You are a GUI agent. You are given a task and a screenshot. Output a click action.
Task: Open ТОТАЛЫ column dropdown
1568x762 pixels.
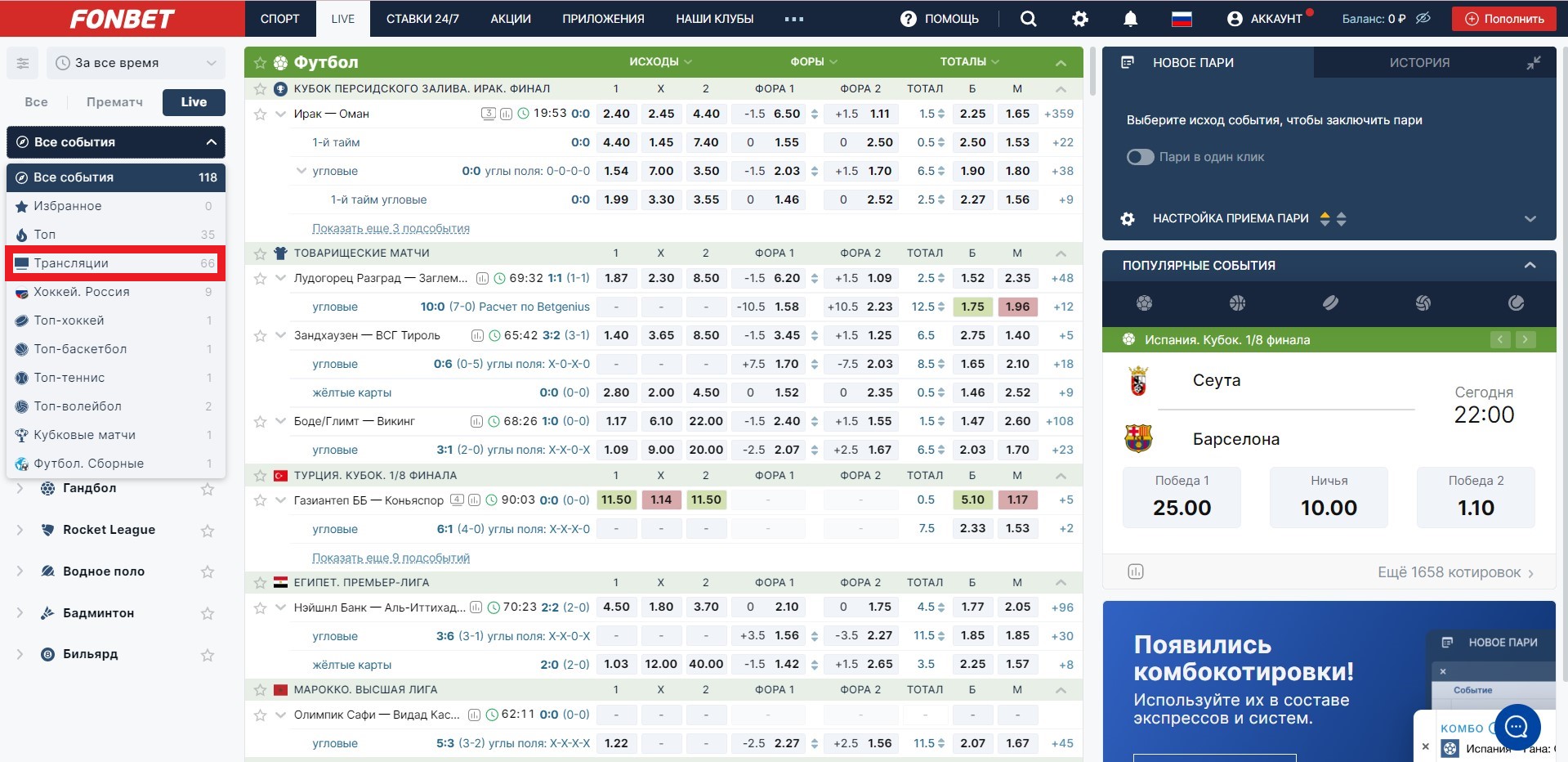point(970,62)
